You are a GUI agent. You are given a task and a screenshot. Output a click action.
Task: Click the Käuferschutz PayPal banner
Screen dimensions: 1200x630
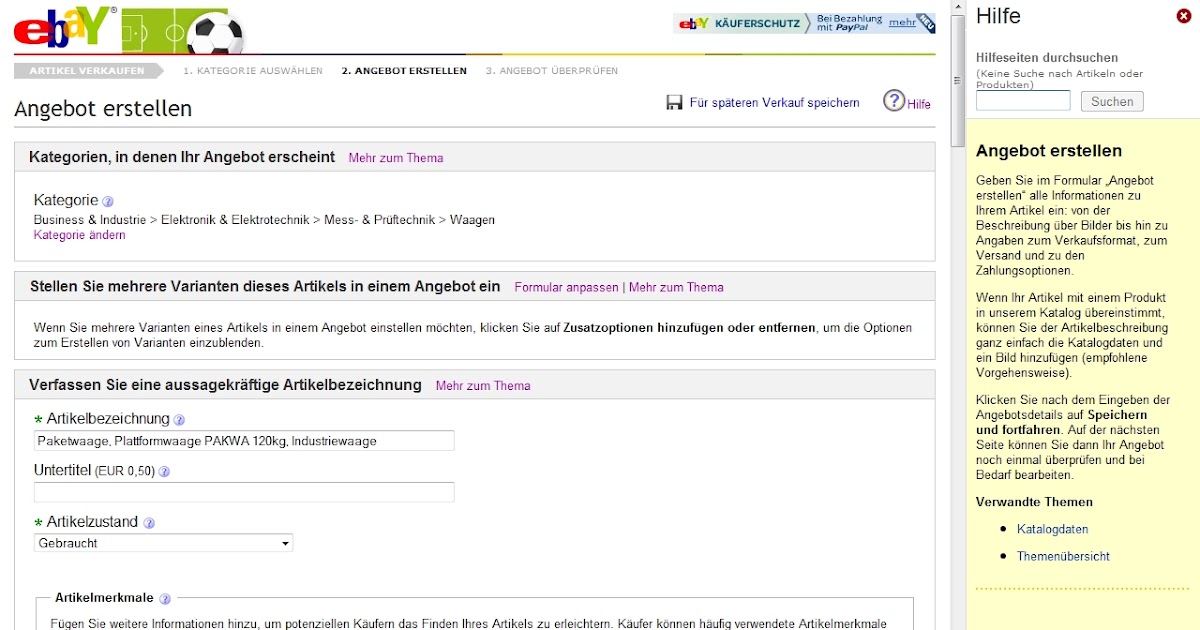[804, 23]
